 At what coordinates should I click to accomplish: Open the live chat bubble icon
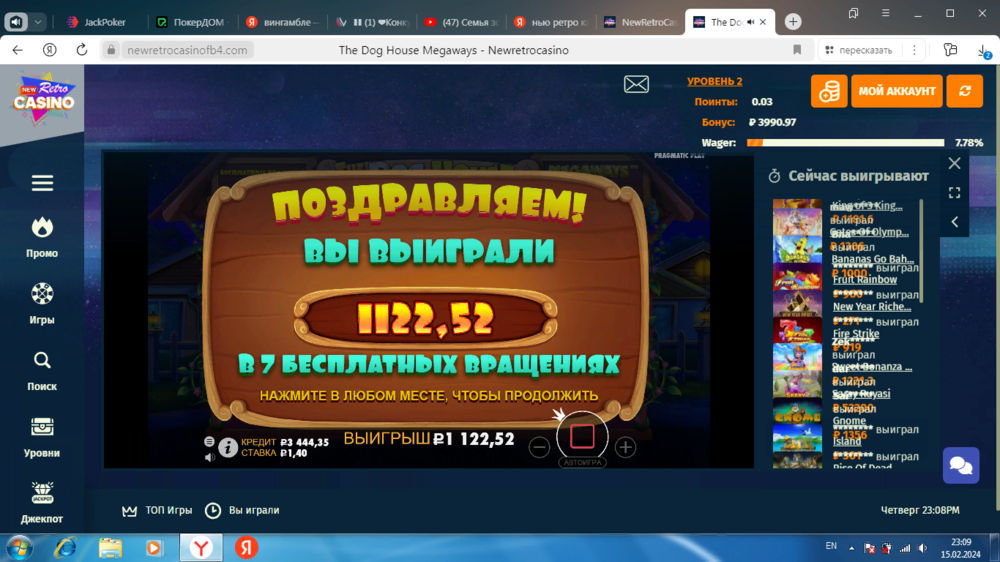coord(961,466)
